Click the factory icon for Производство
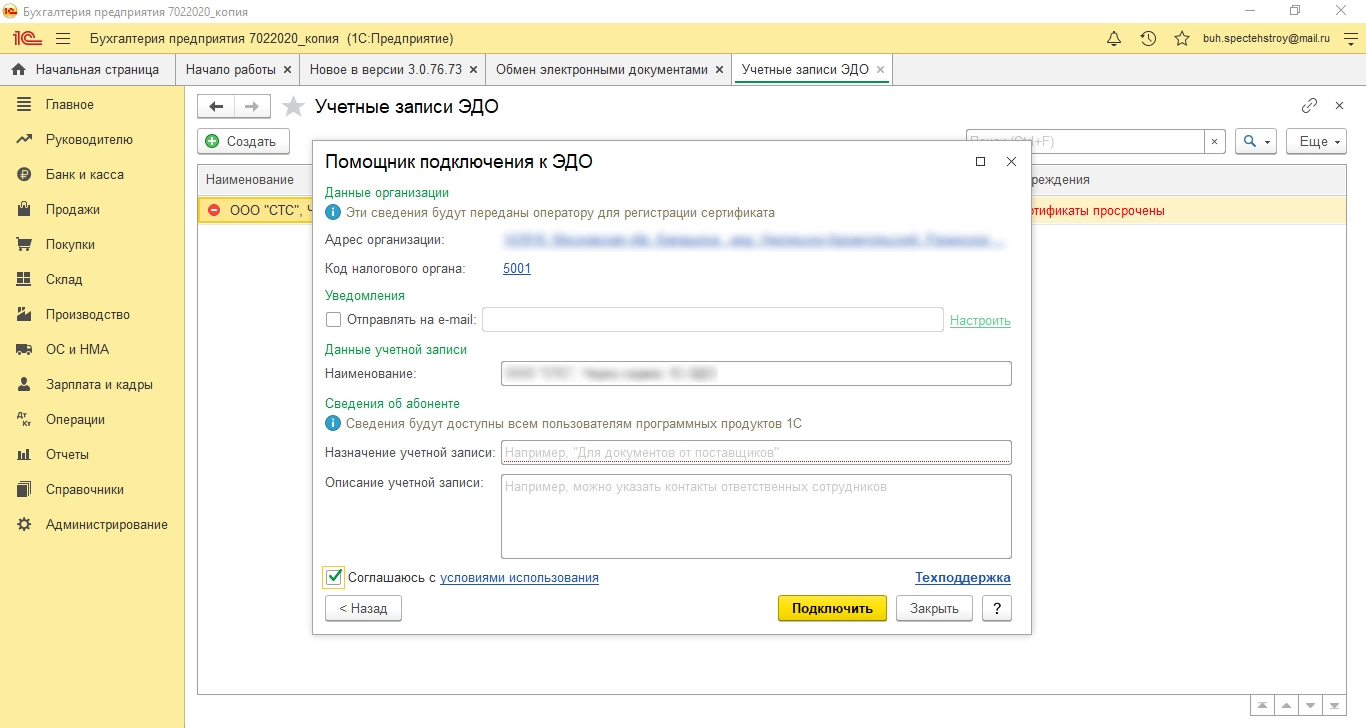 click(x=25, y=315)
